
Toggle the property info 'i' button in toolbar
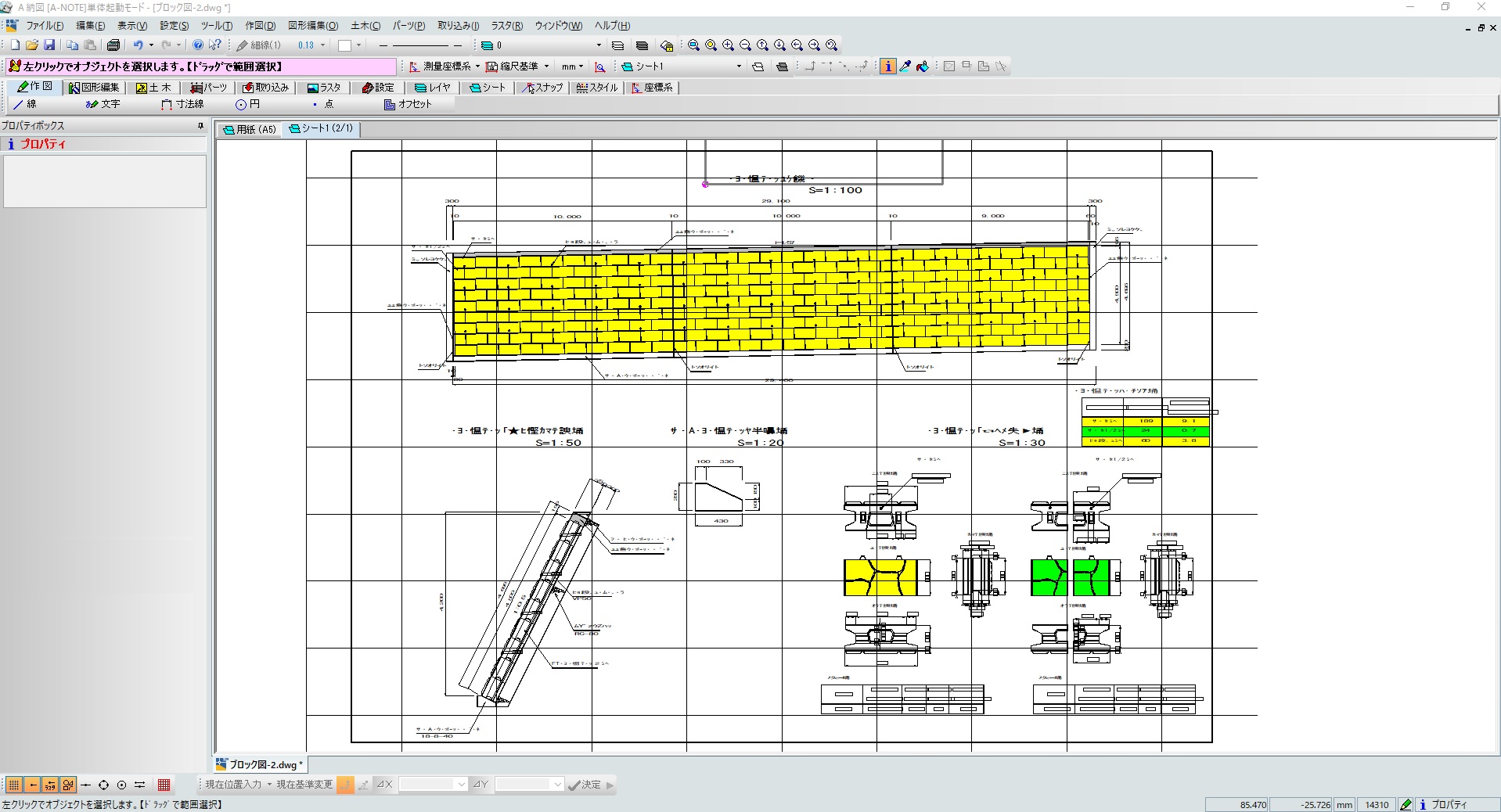point(887,66)
